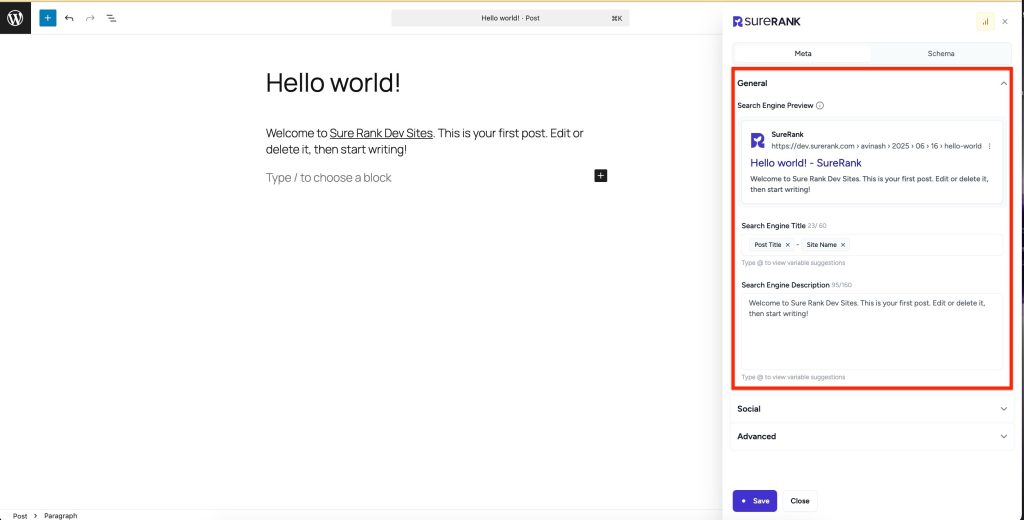
Task: Click the Save button
Action: point(755,501)
